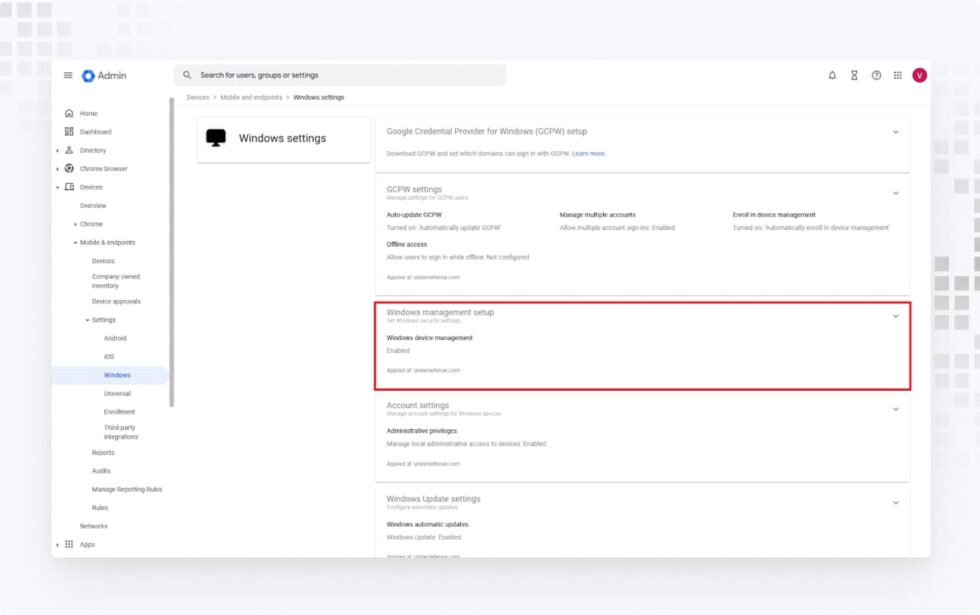Click the search bar for users and groups
Image resolution: width=980 pixels, height=615 pixels.
(340, 74)
